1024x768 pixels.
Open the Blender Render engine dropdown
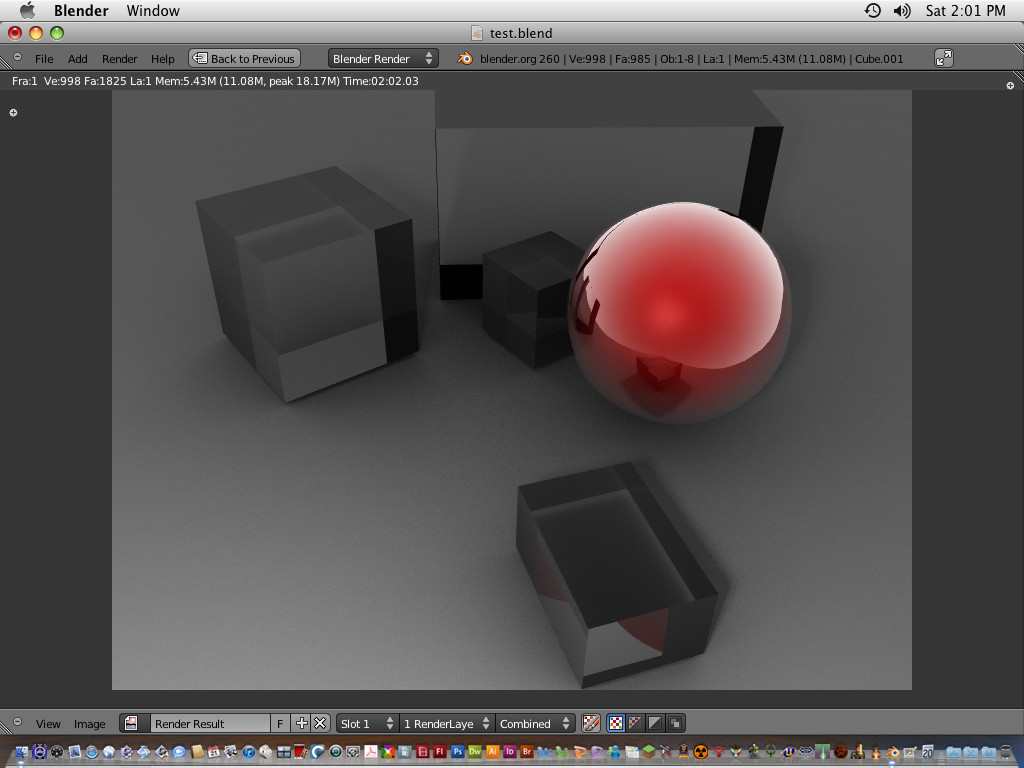tap(383, 59)
